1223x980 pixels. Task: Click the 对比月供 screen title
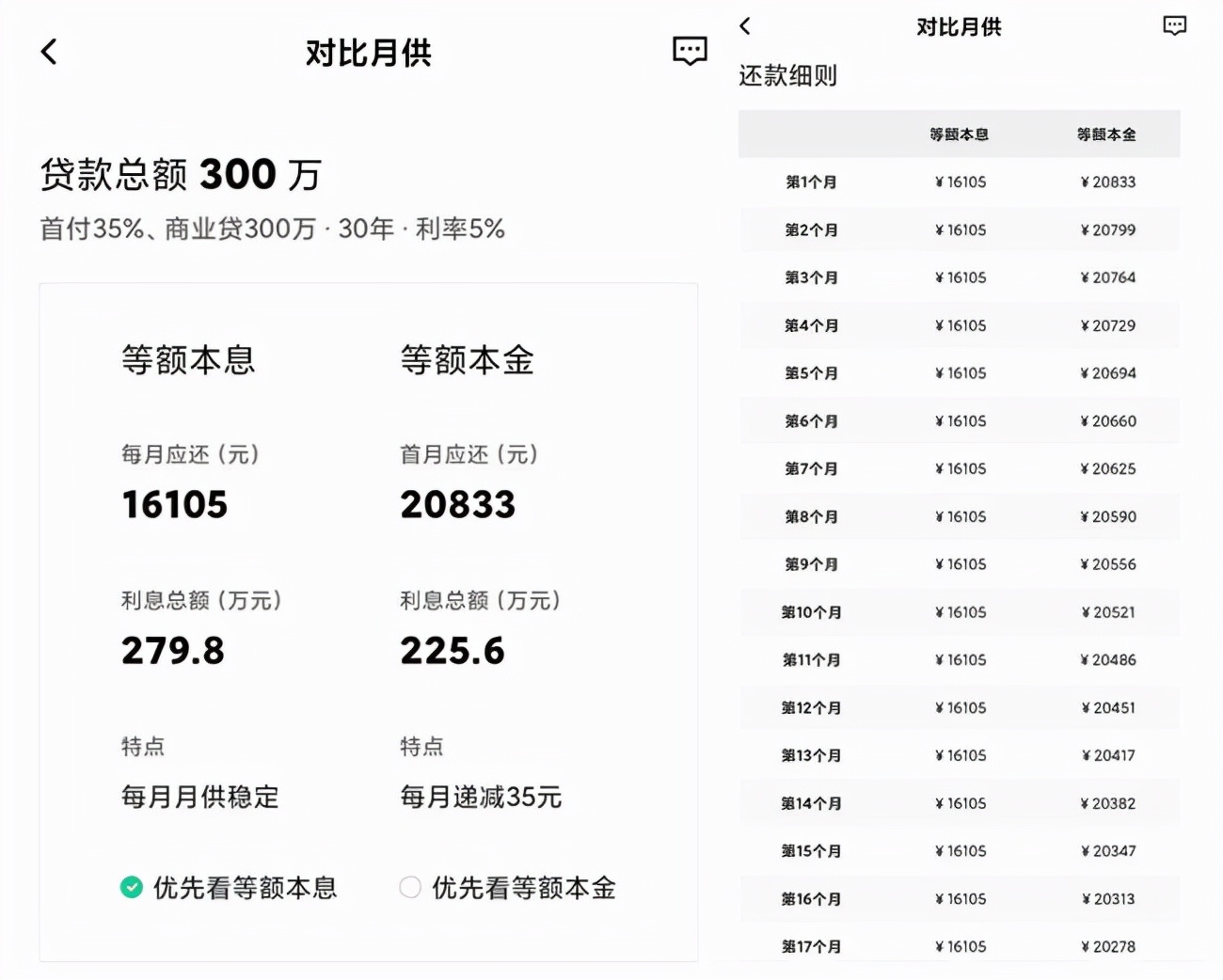(366, 54)
